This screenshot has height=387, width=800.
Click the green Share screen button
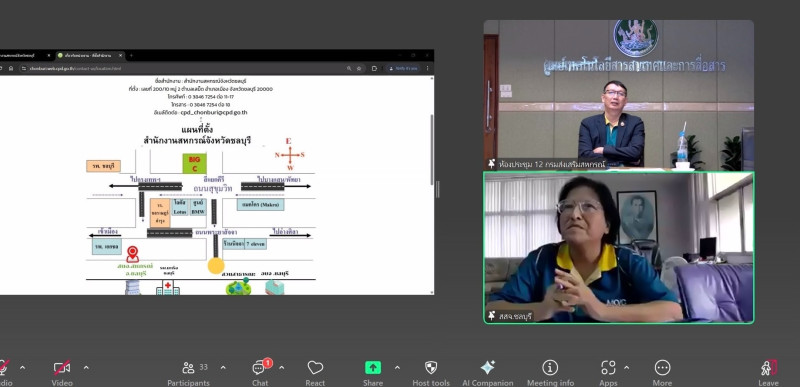373,373
